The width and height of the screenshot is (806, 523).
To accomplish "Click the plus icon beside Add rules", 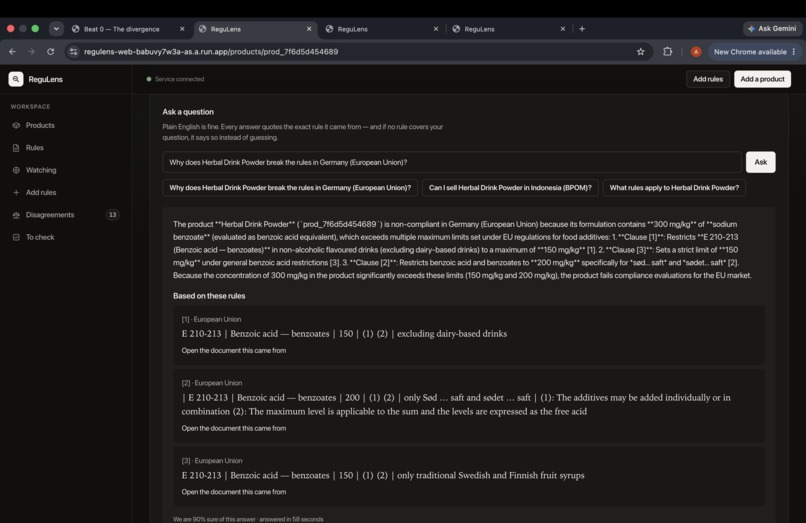I will [16, 192].
